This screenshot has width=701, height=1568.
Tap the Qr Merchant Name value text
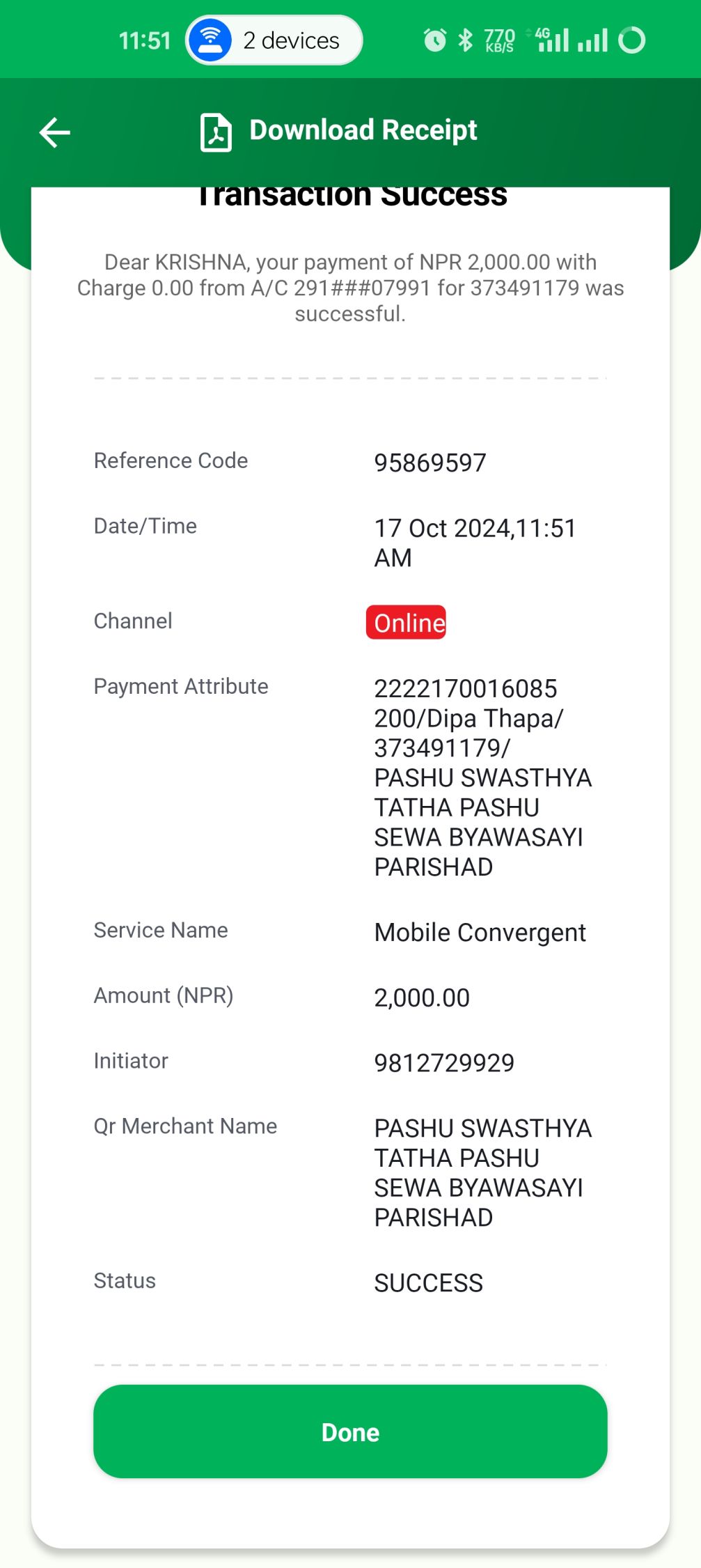click(x=483, y=1172)
